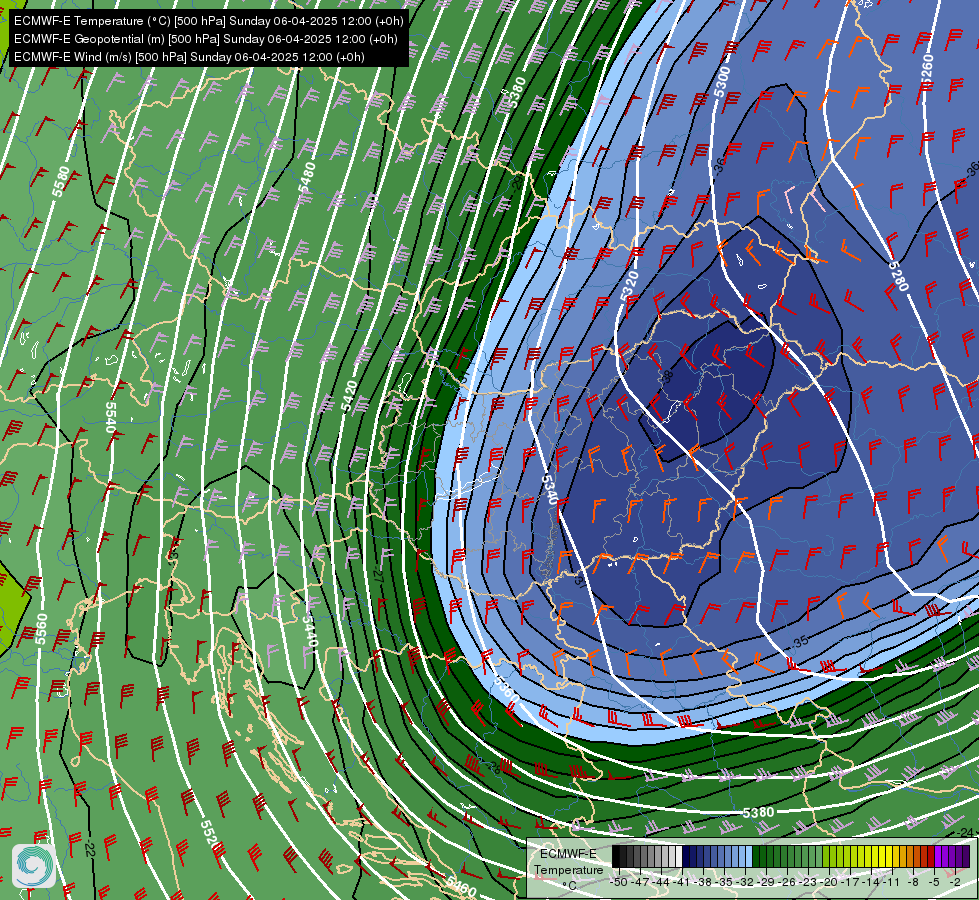Click the -41 legend value
This screenshot has height=900, width=979.
point(682,882)
